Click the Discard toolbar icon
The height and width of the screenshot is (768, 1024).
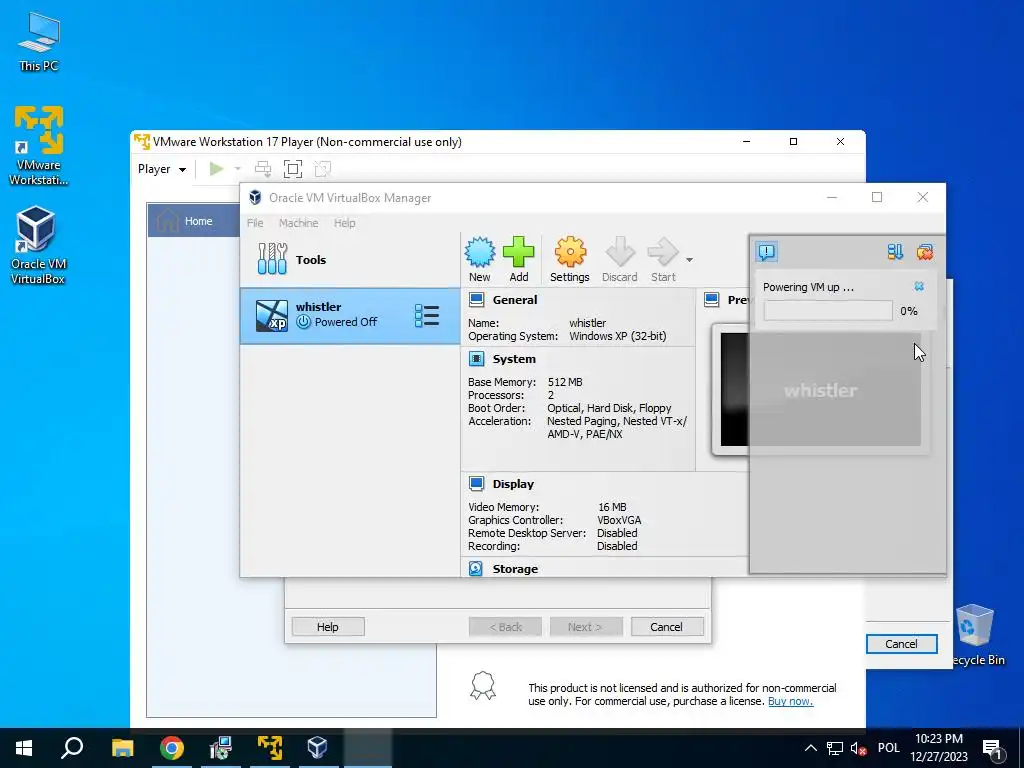[x=620, y=252]
